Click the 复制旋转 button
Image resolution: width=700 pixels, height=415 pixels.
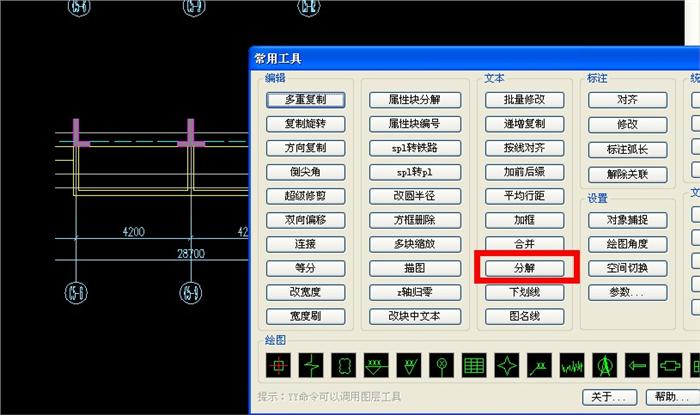(x=305, y=124)
